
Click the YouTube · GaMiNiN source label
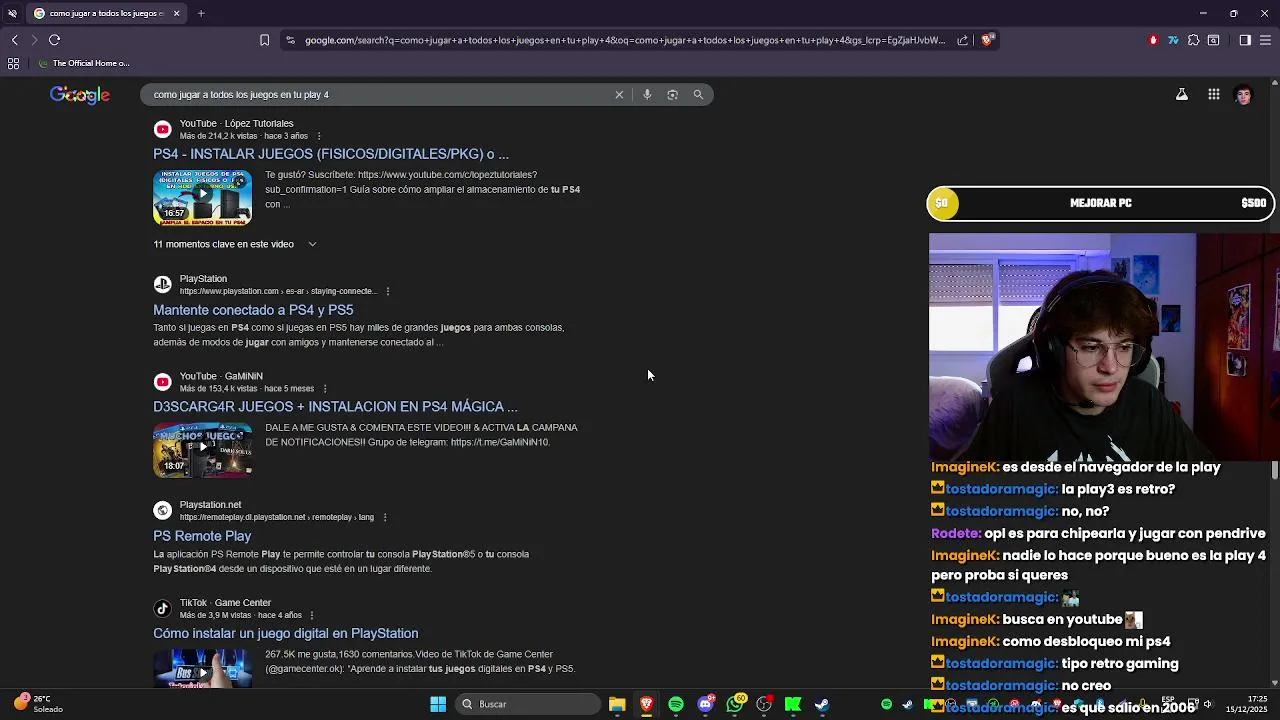221,377
